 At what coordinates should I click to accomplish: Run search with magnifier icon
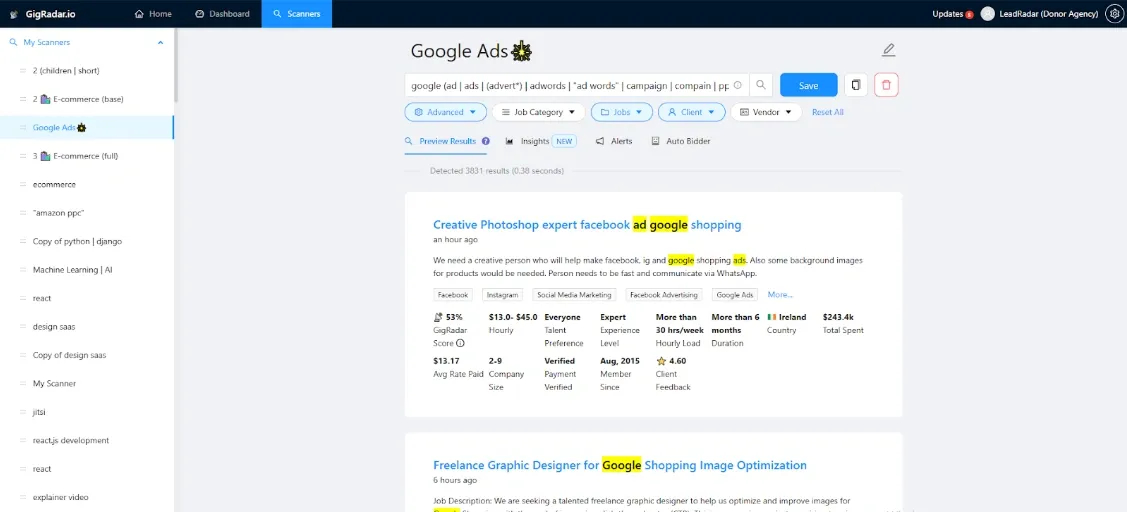pyautogui.click(x=761, y=85)
